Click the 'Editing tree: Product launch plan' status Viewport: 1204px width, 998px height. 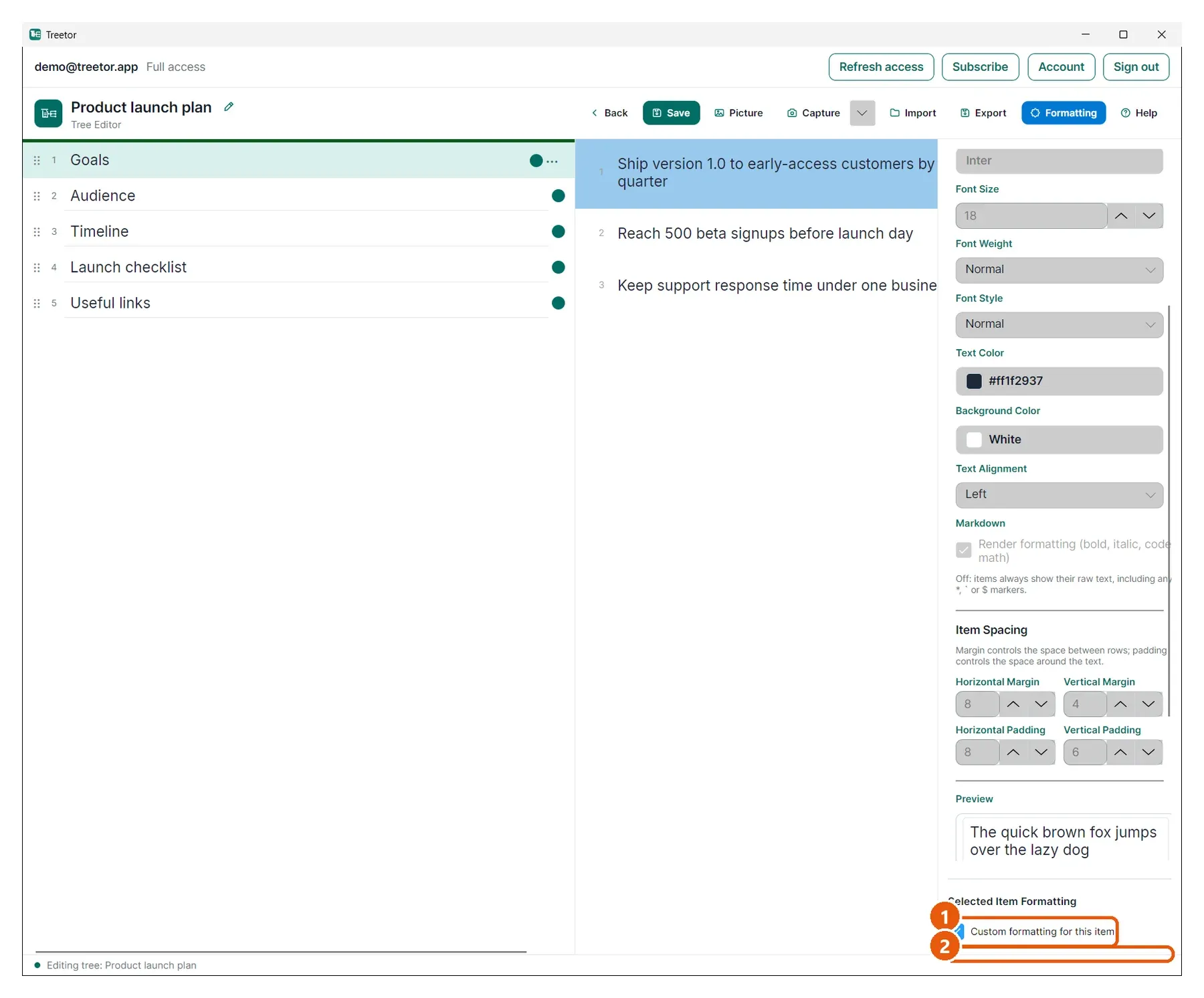tap(121, 965)
